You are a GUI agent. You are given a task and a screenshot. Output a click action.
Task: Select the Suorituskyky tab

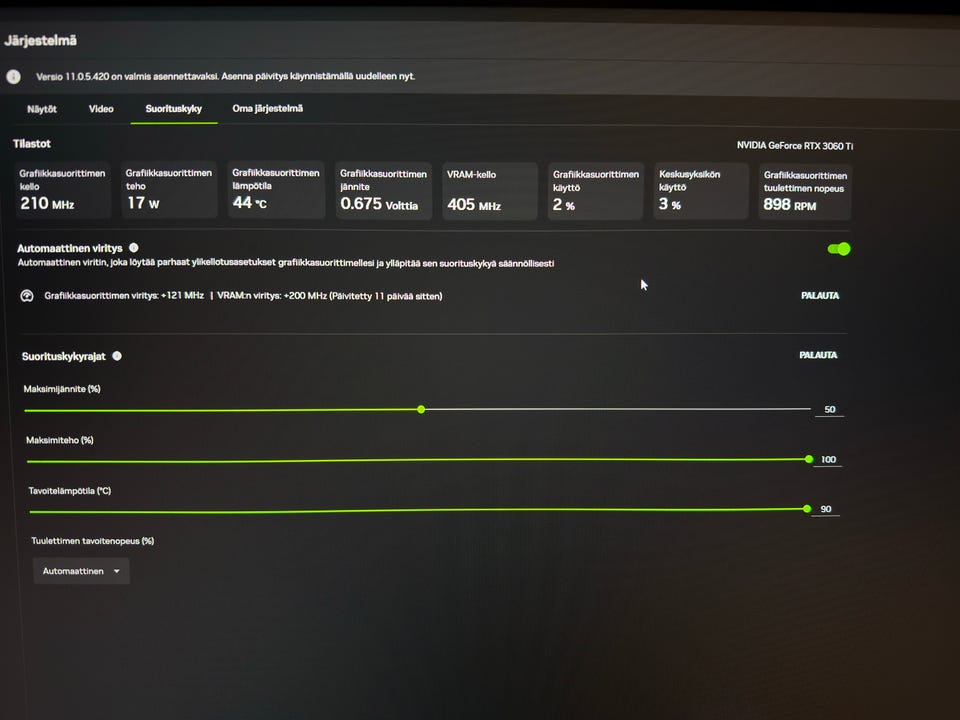[174, 109]
